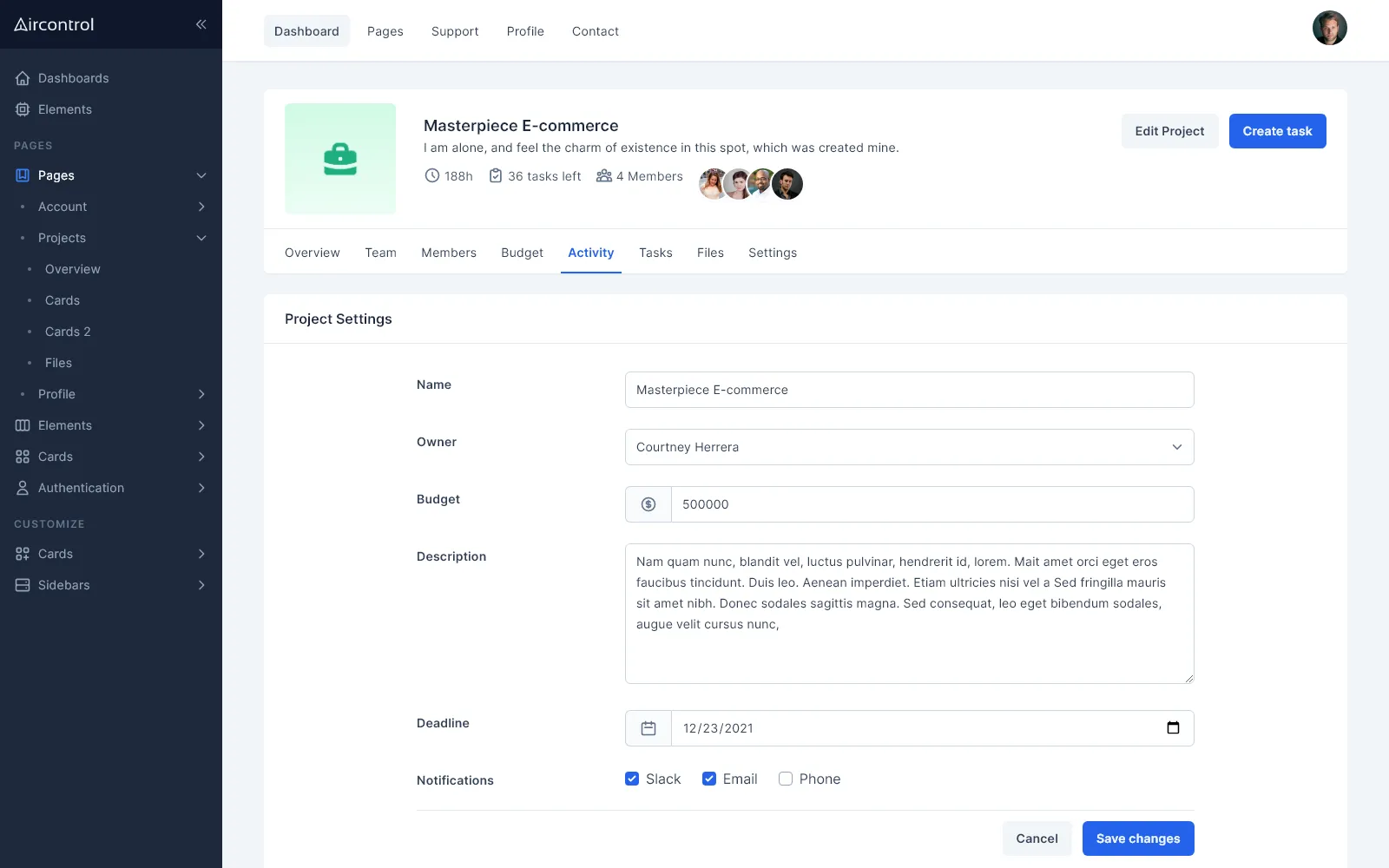Open the Support top menu item

tap(455, 31)
